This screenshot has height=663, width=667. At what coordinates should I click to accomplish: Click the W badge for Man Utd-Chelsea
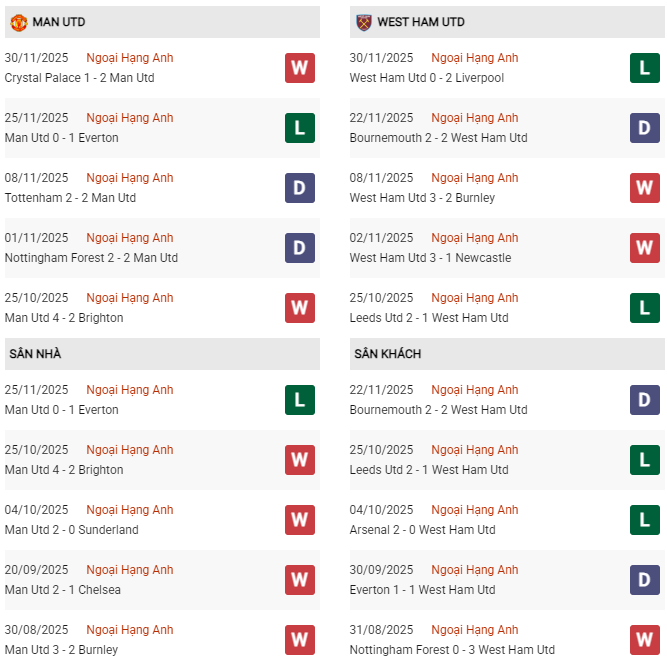tap(300, 580)
